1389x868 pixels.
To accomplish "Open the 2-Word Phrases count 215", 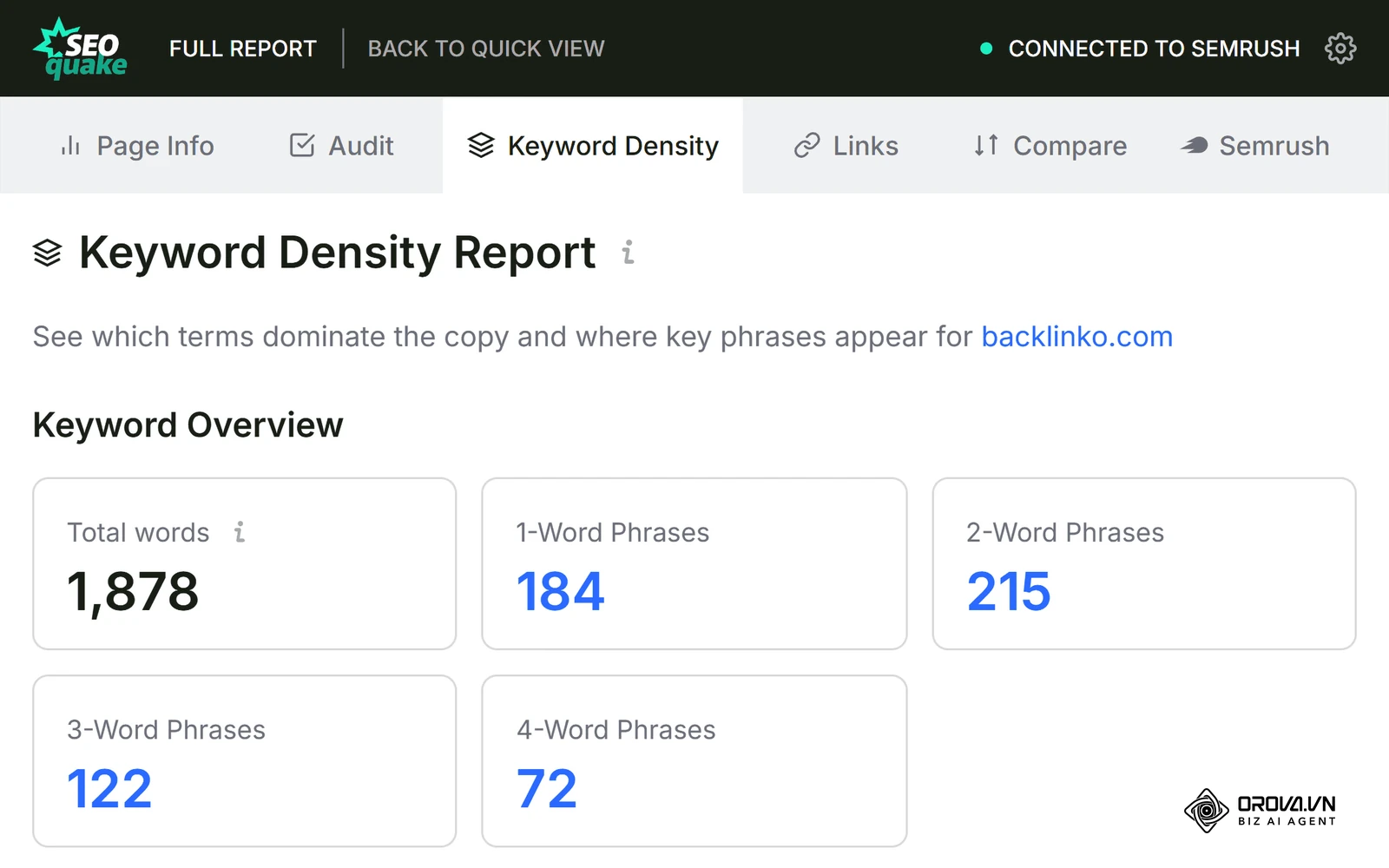I will tap(1009, 592).
